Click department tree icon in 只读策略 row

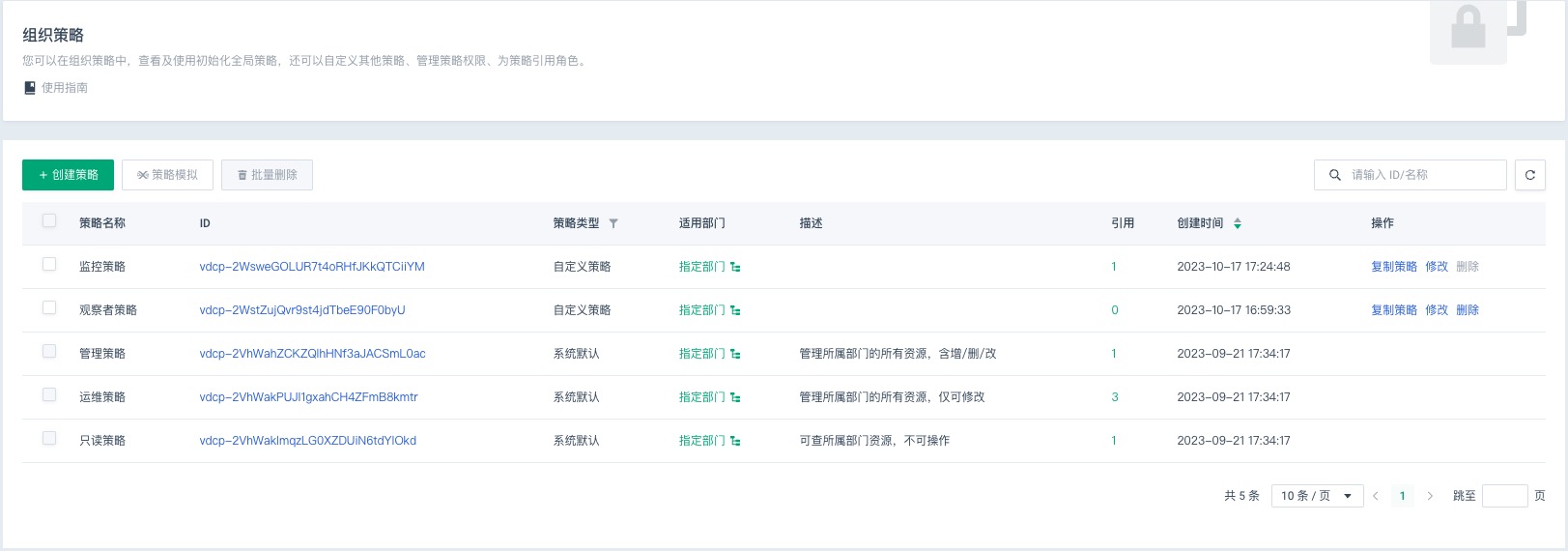[x=735, y=441]
